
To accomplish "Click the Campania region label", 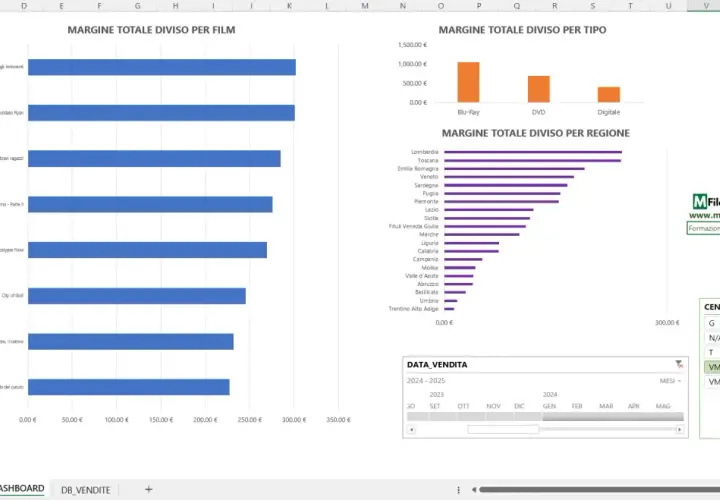I will click(x=426, y=259).
